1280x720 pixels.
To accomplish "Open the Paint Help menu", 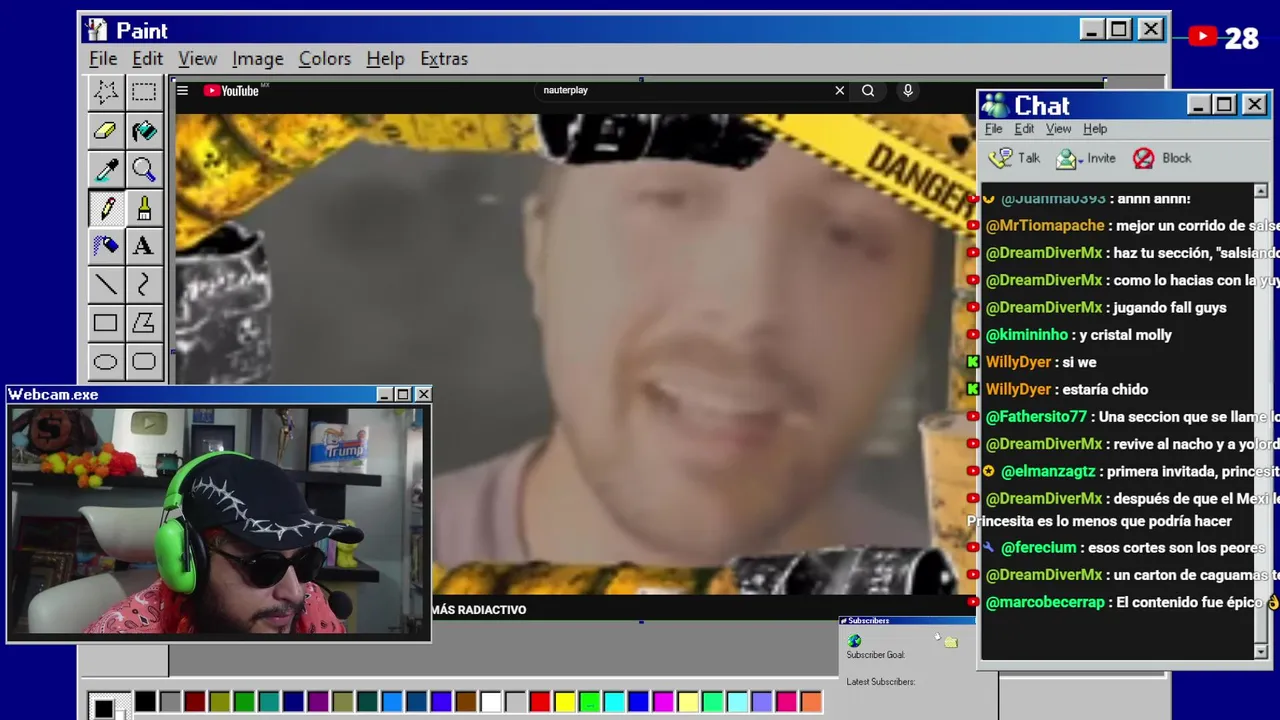I will point(385,59).
